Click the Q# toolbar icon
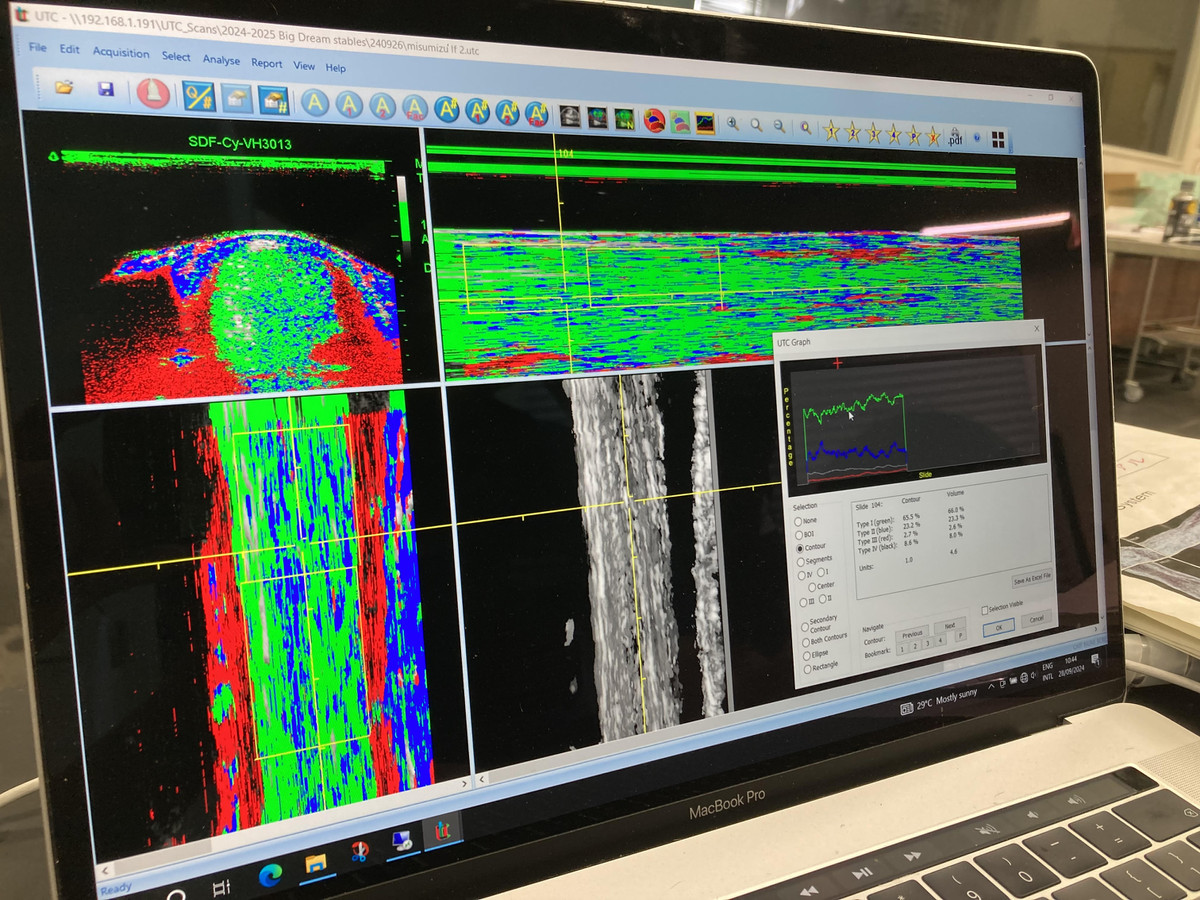The height and width of the screenshot is (900, 1200). pyautogui.click(x=198, y=96)
